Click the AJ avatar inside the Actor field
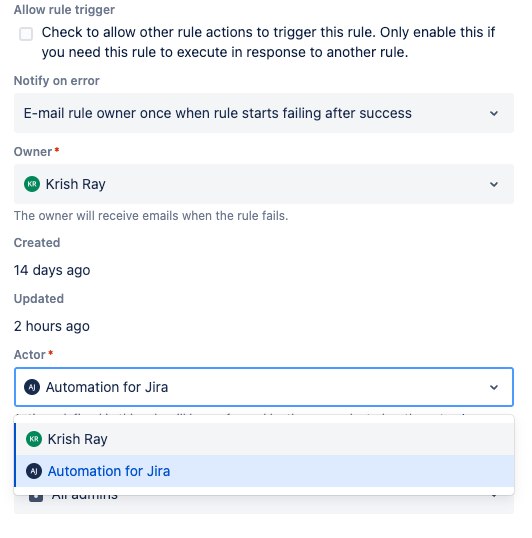The image size is (532, 538). [x=32, y=387]
